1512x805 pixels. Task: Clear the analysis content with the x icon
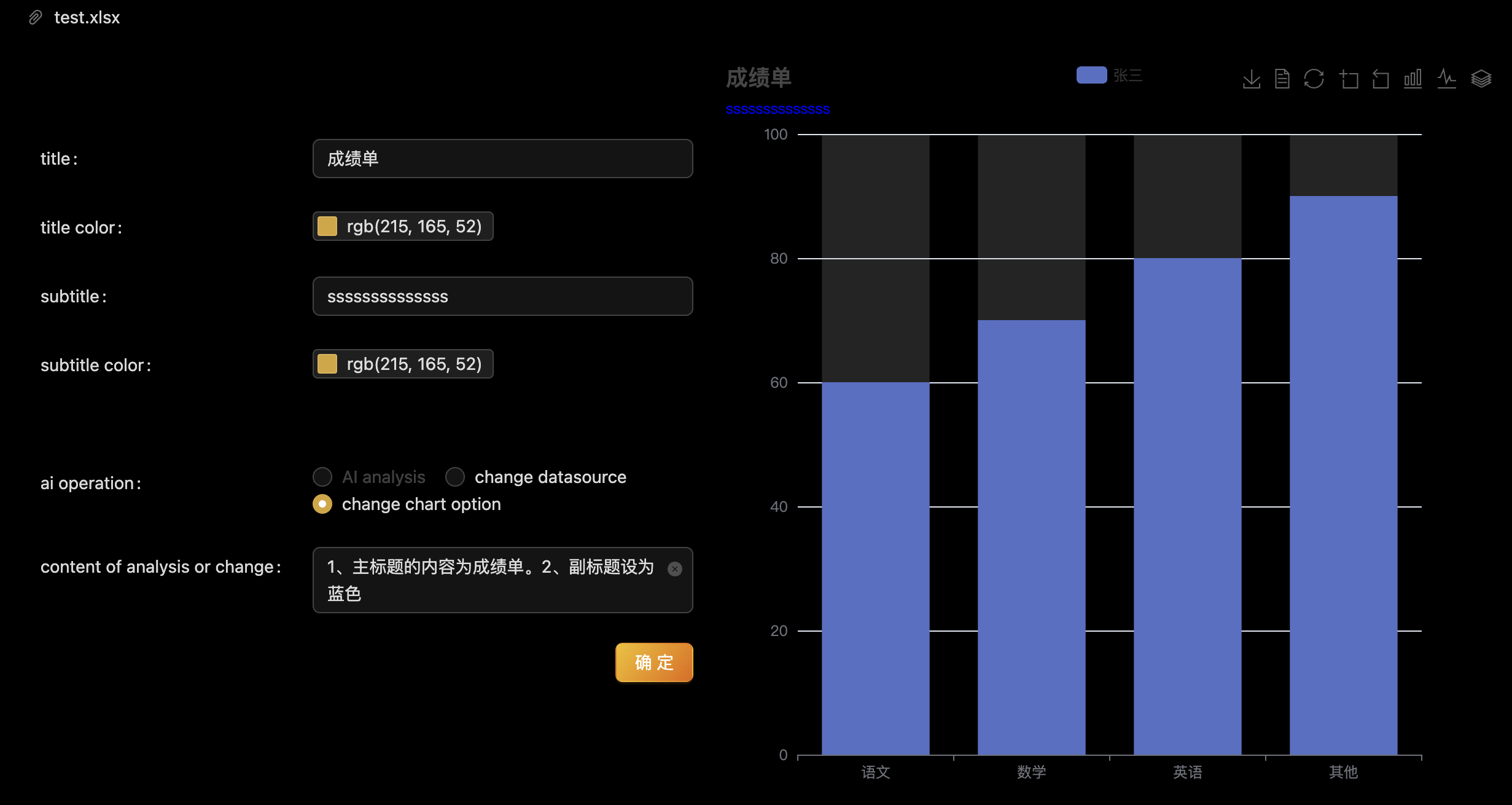click(676, 568)
